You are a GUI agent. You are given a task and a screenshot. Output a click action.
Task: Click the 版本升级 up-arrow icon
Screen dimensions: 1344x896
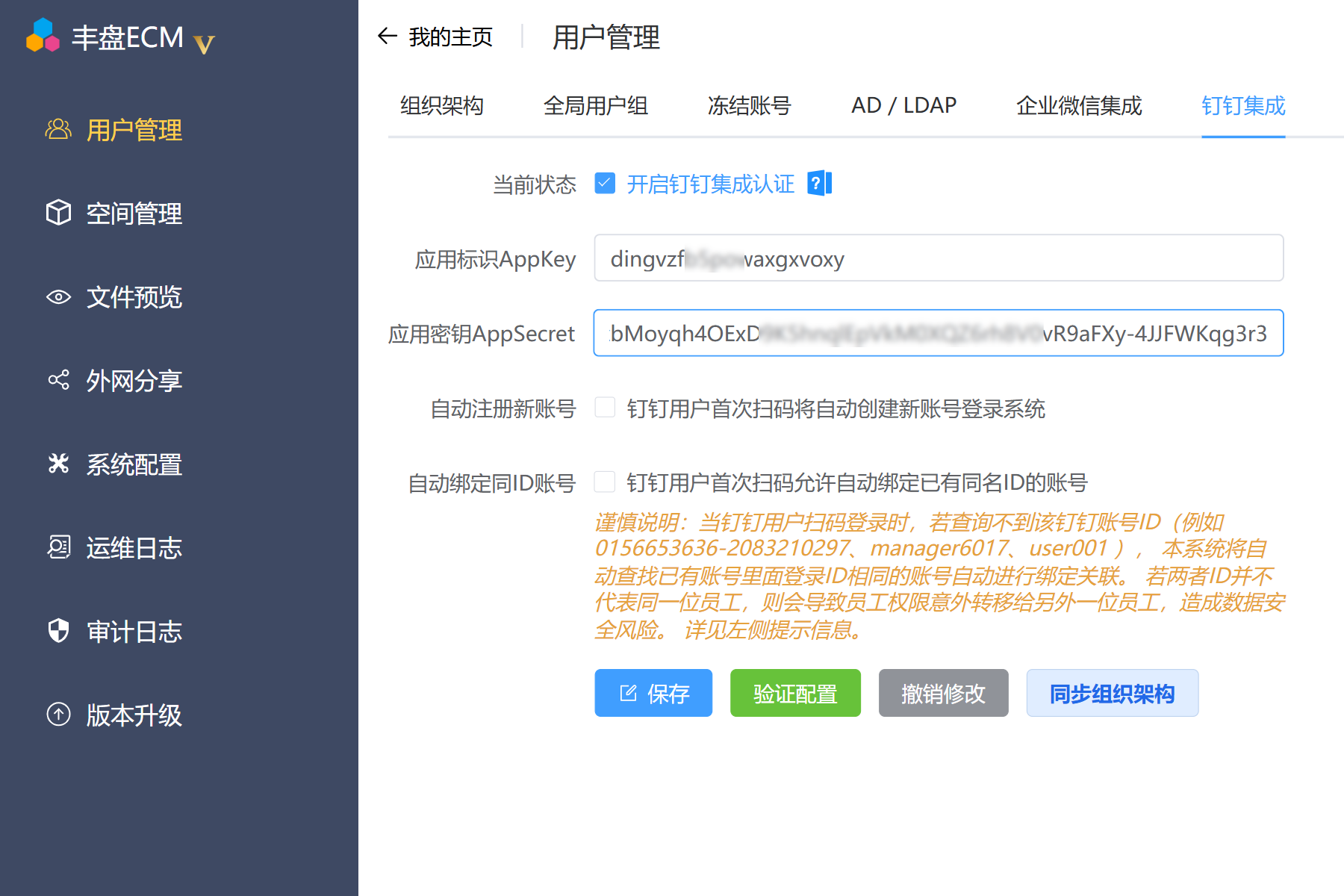click(58, 715)
